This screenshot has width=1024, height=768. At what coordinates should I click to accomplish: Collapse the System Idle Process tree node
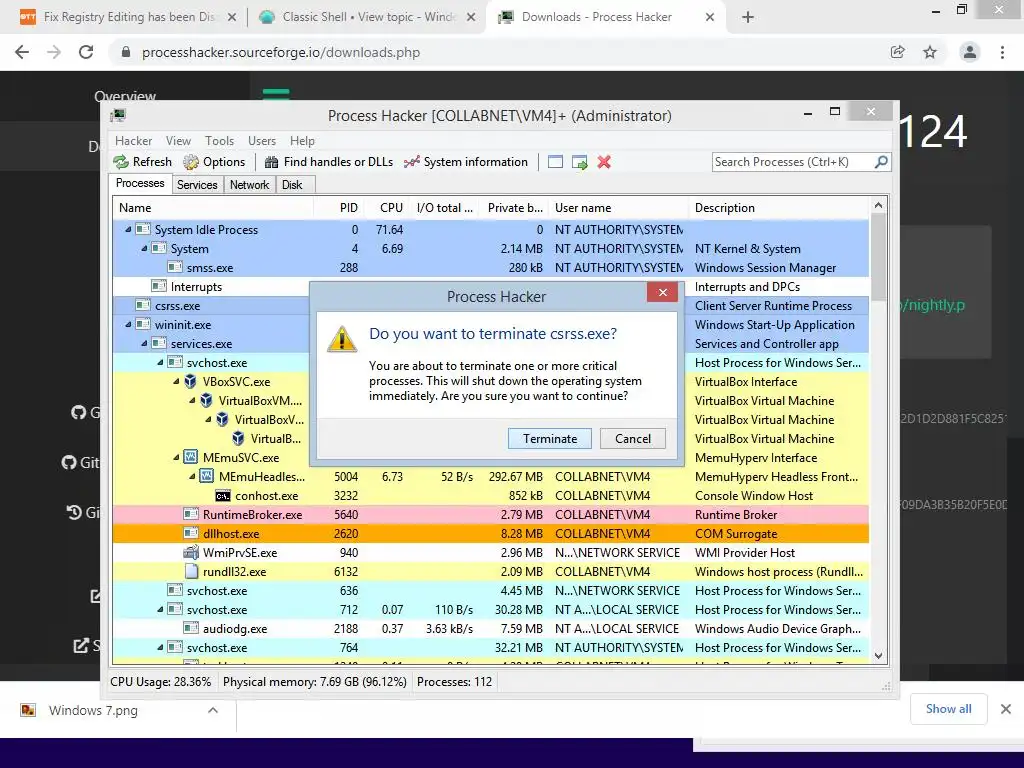[128, 229]
